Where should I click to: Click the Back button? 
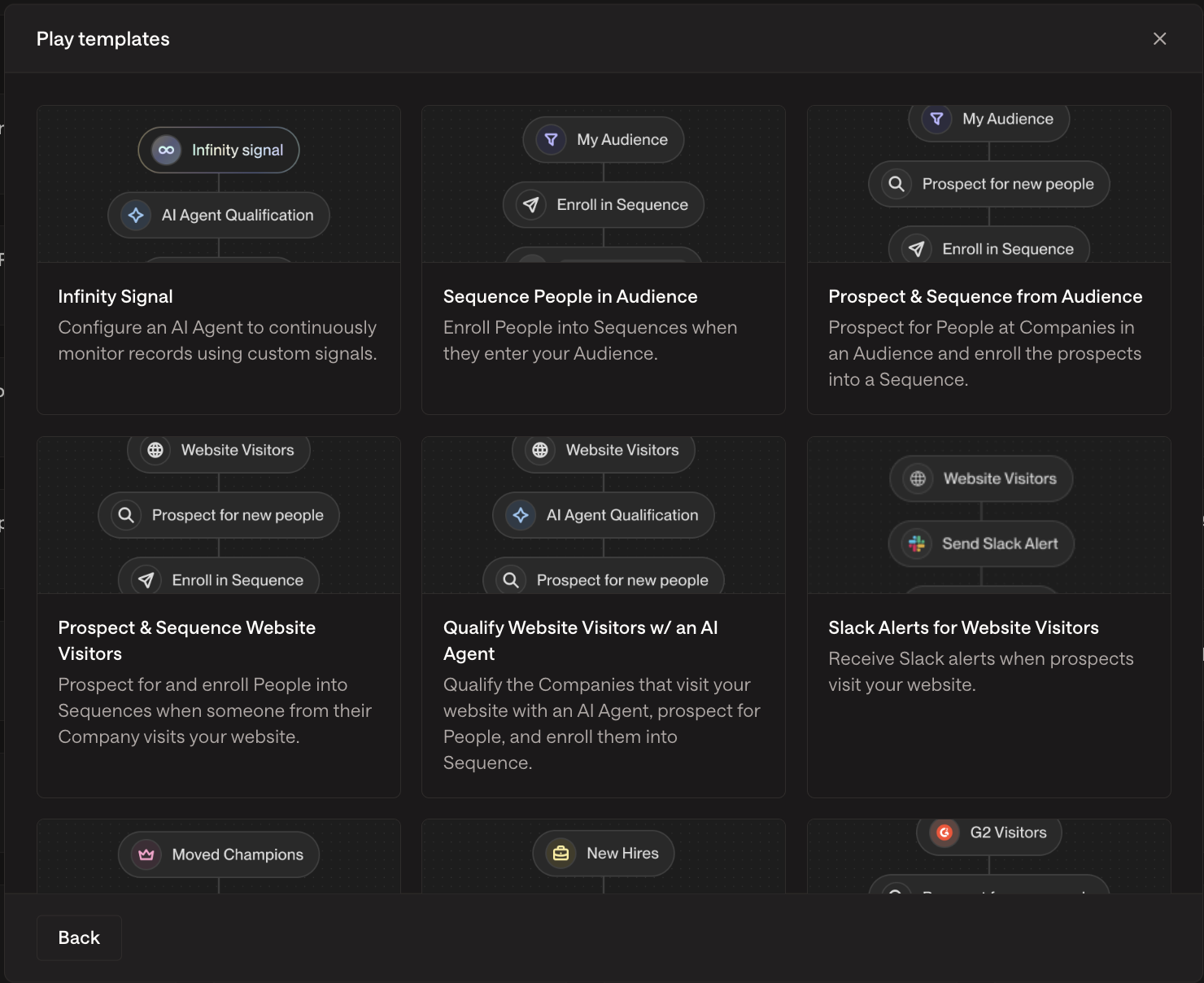[79, 937]
